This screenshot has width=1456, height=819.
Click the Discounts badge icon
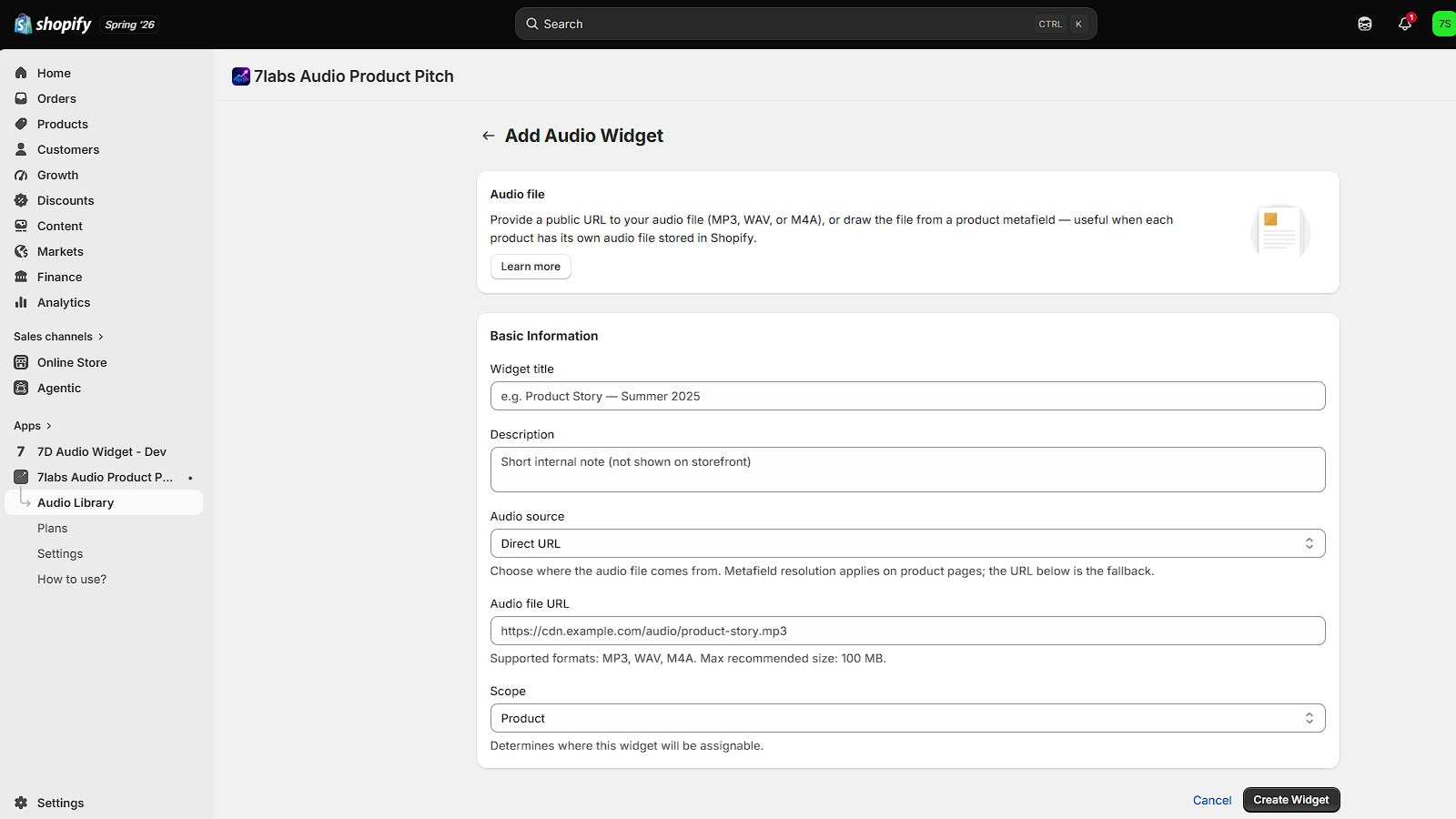(x=21, y=200)
